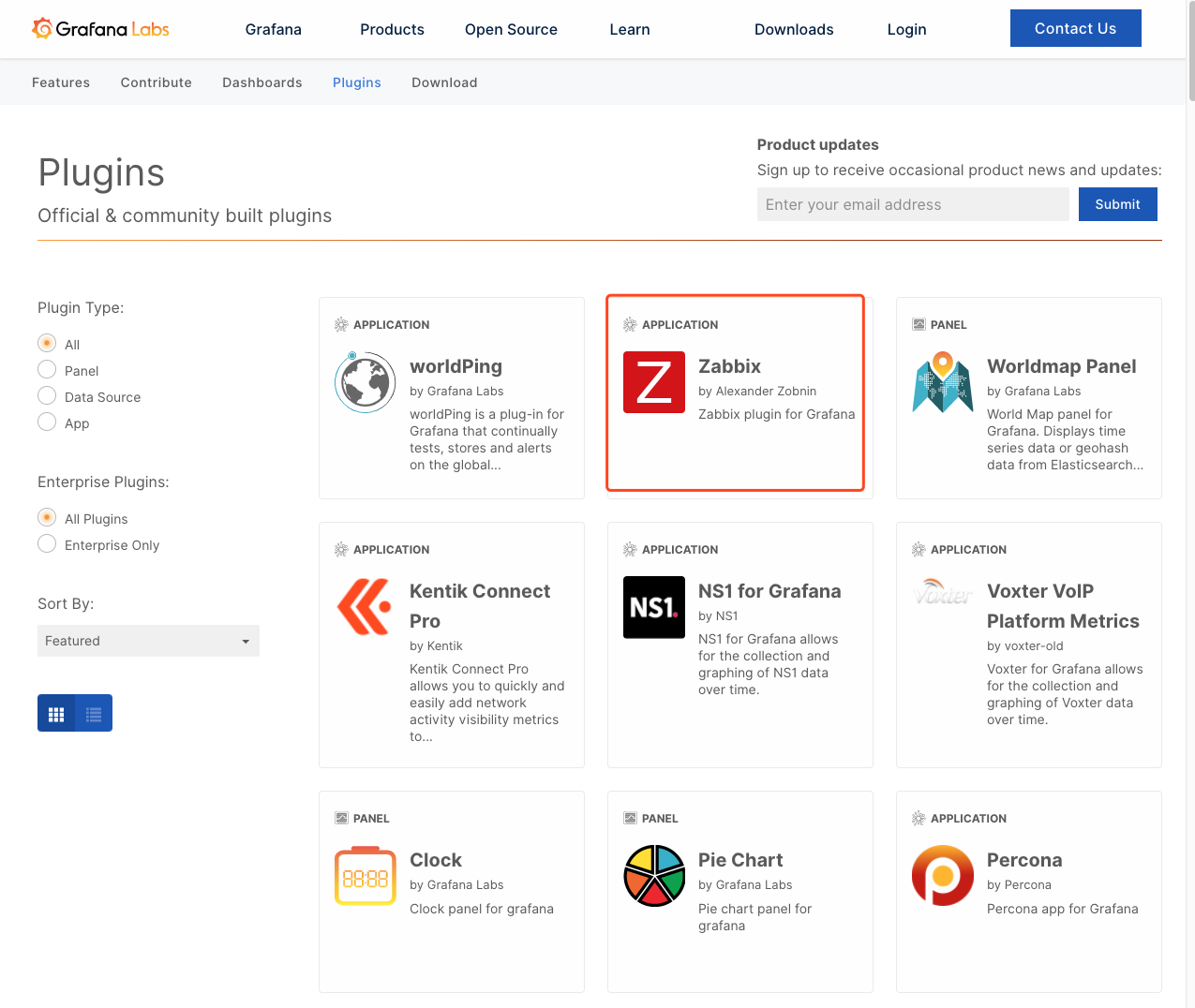This screenshot has height=1008, width=1195.
Task: Click the NS1 black logo
Action: 654,607
